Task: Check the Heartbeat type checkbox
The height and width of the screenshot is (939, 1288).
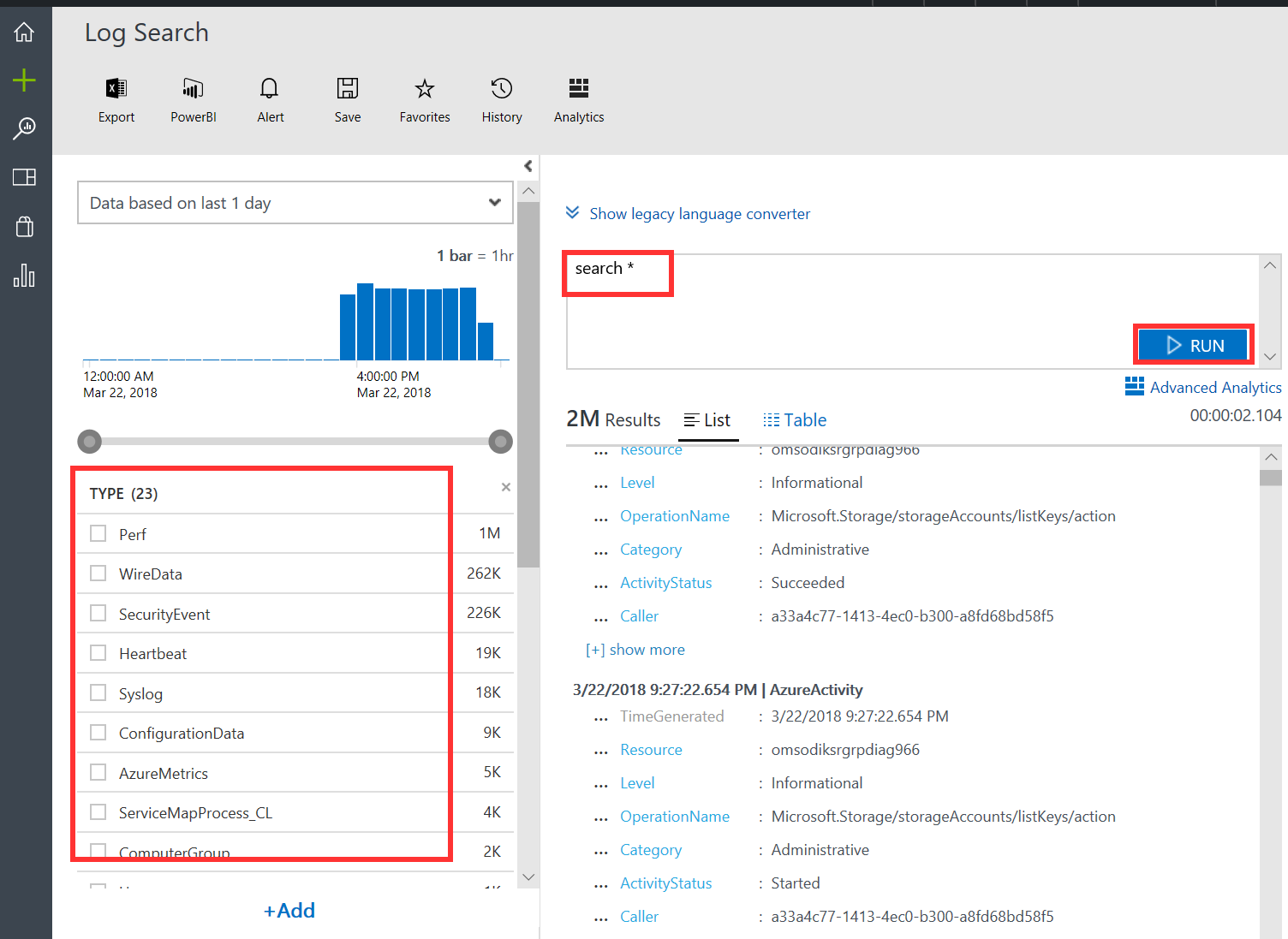Action: (98, 653)
